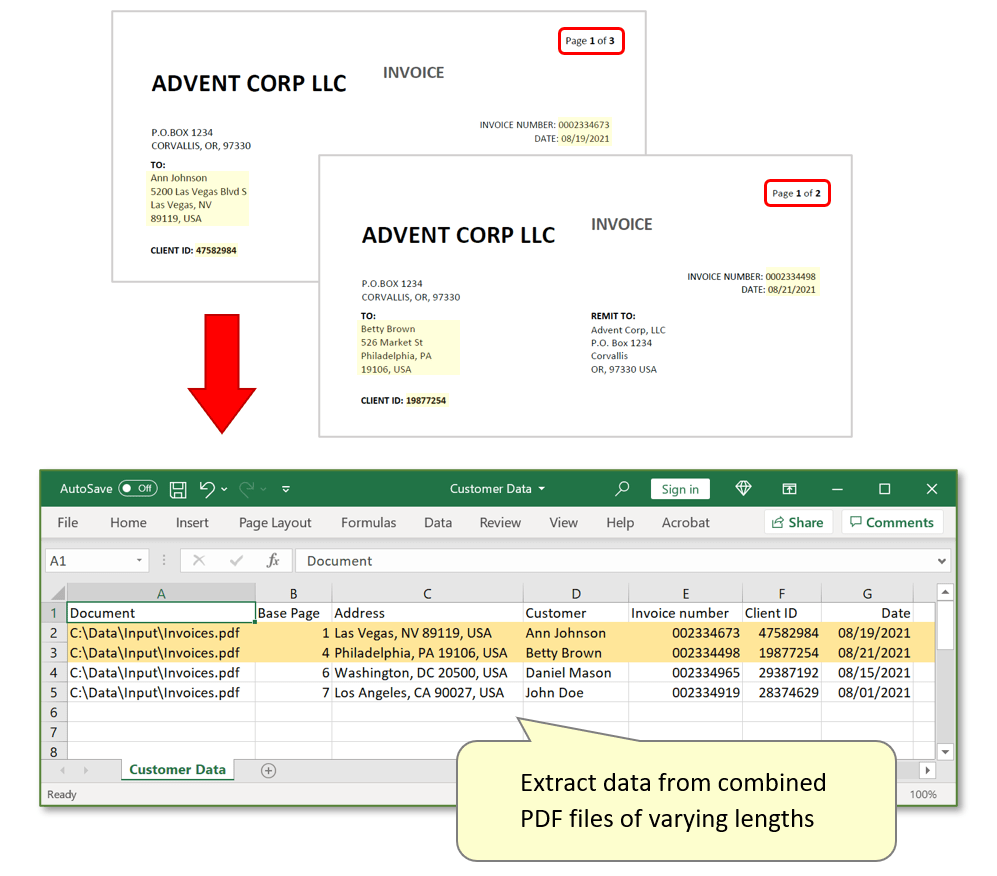Click the John Doe customer cell
Image resolution: width=997 pixels, height=876 pixels.
pos(575,692)
